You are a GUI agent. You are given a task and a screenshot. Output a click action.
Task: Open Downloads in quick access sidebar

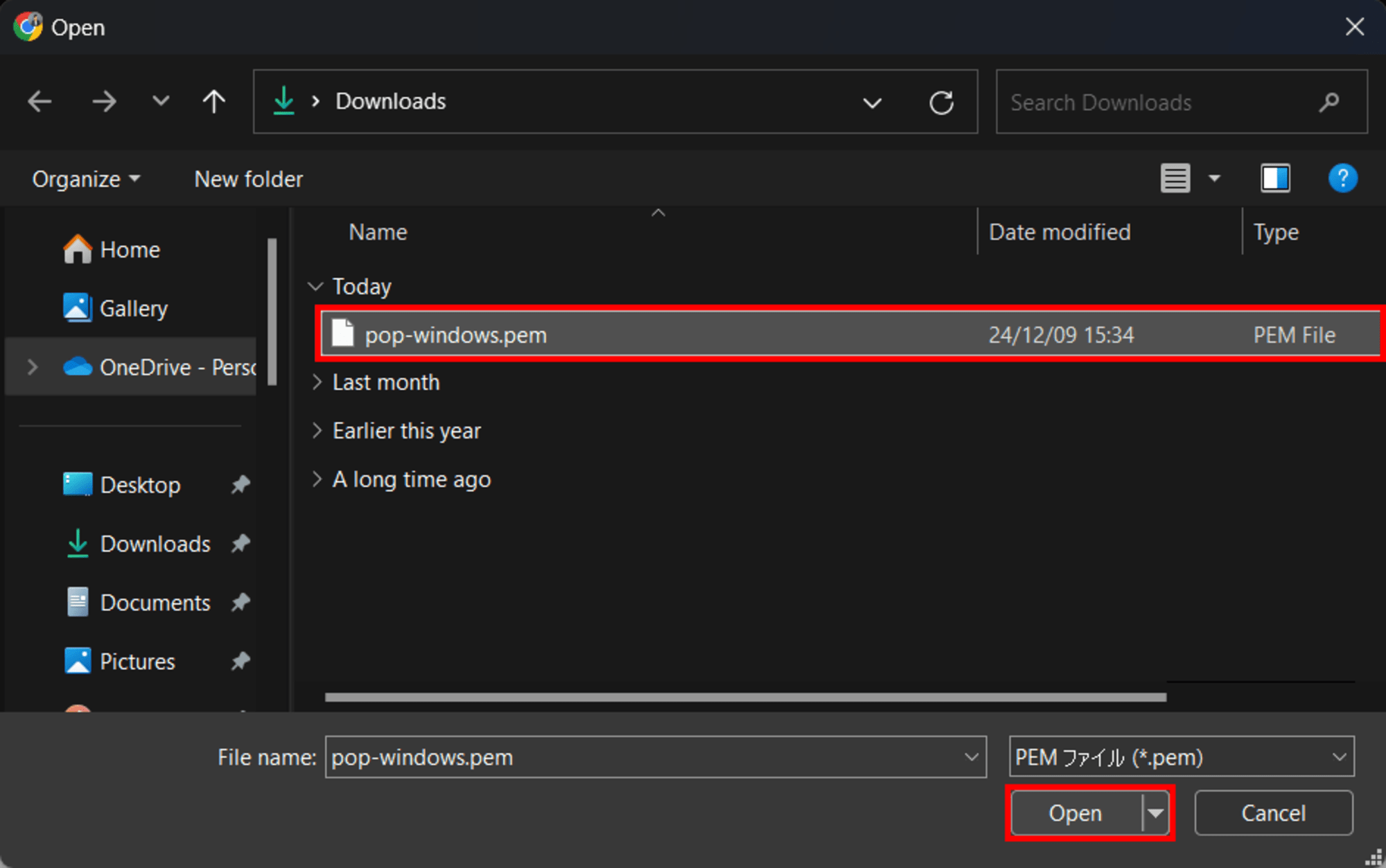[x=137, y=544]
